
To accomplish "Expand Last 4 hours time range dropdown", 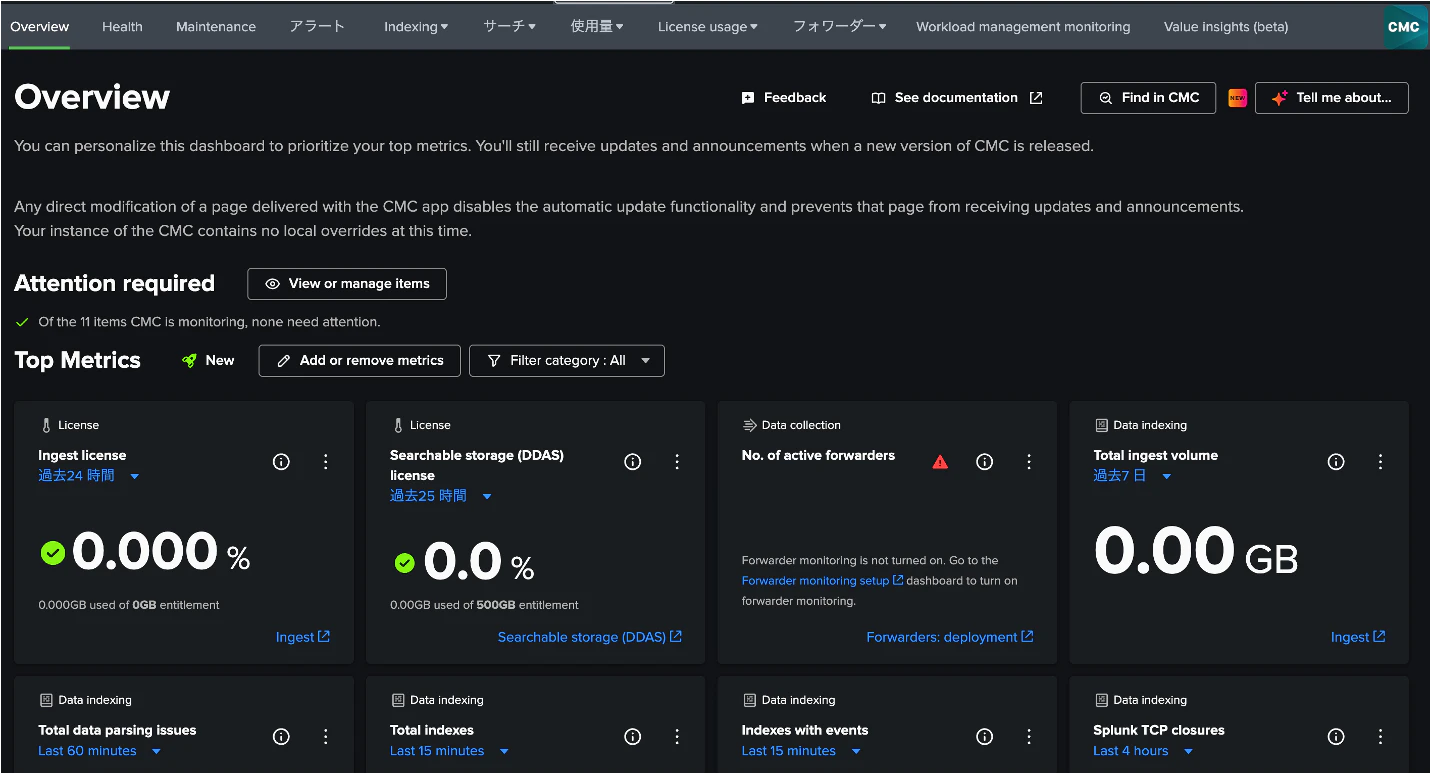I will (x=1143, y=751).
